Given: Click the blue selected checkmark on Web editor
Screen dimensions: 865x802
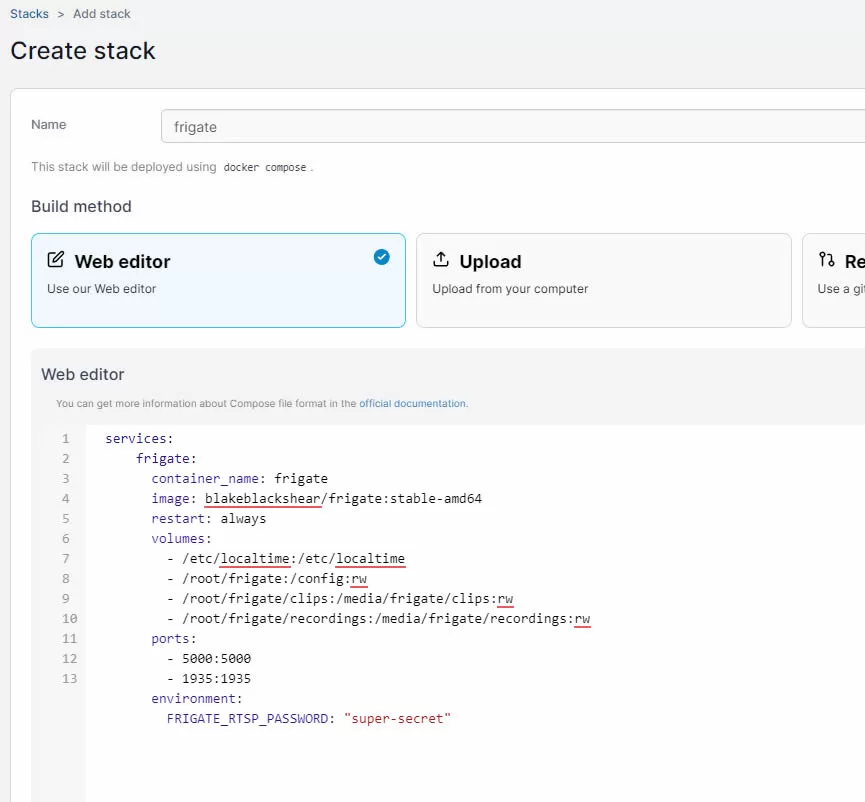Looking at the screenshot, I should [381, 257].
